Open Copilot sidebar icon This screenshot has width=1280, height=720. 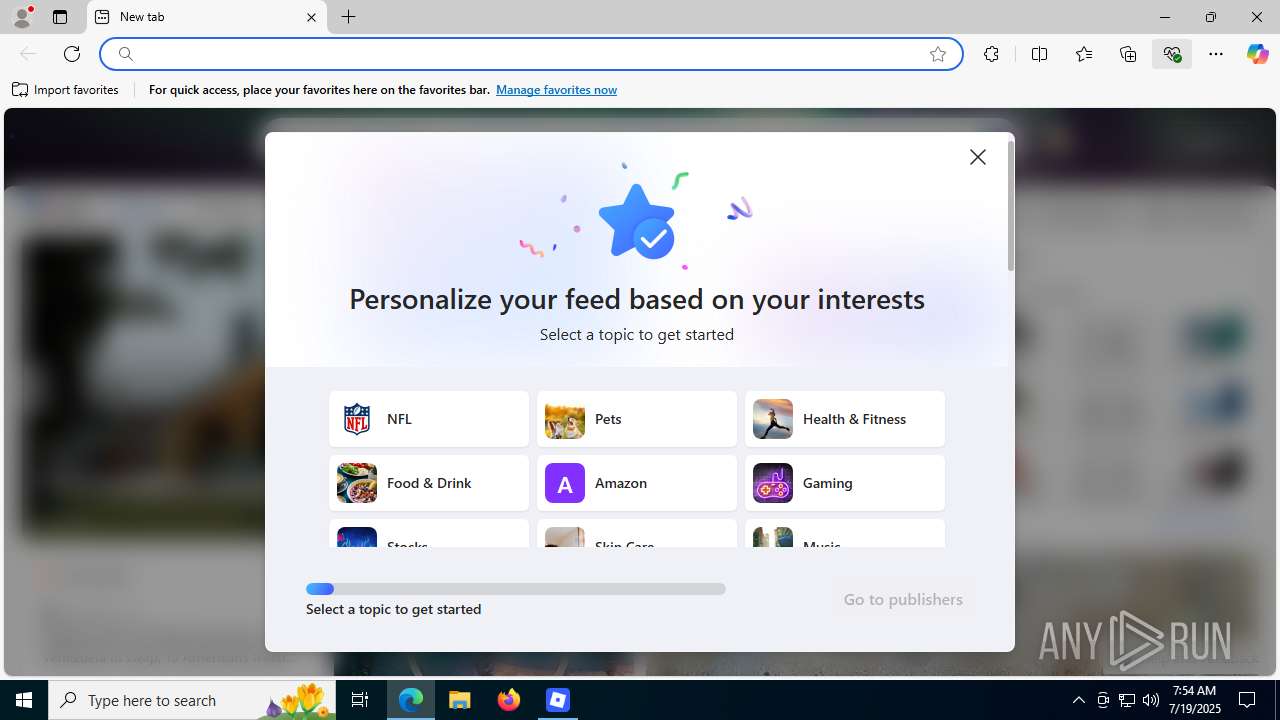(x=1257, y=54)
